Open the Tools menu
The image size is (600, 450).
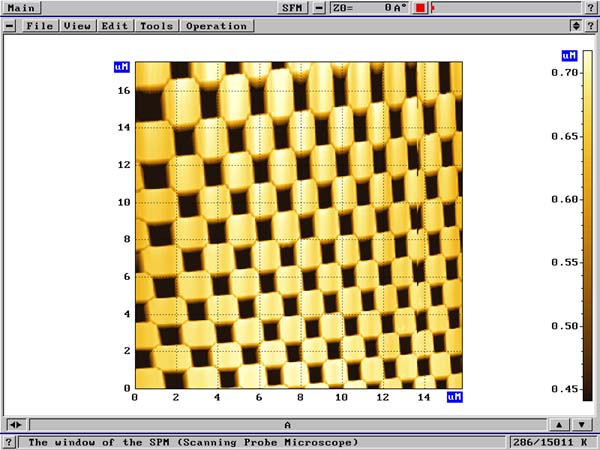coord(156,25)
